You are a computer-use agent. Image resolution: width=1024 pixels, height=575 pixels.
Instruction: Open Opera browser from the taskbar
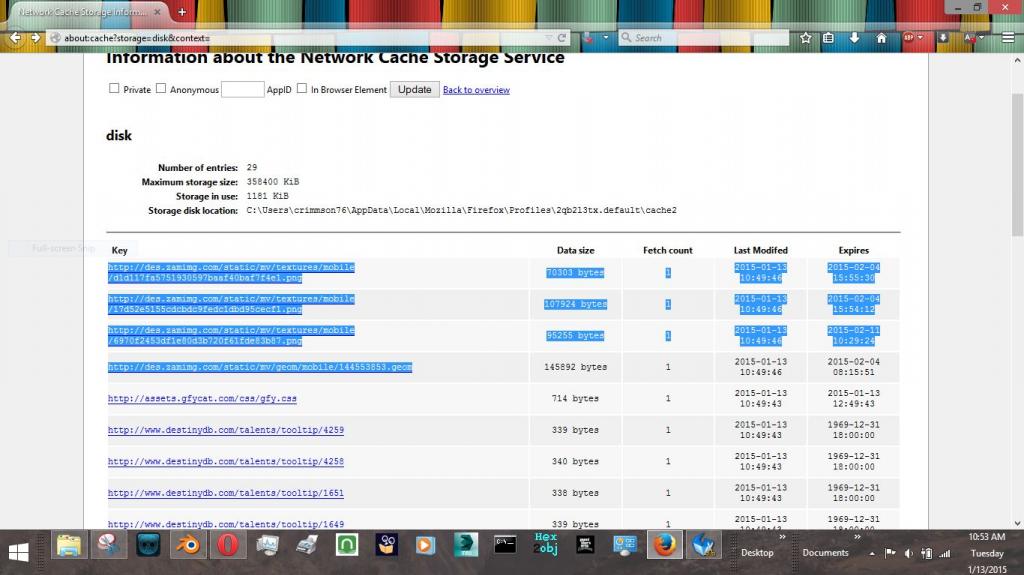click(x=227, y=545)
